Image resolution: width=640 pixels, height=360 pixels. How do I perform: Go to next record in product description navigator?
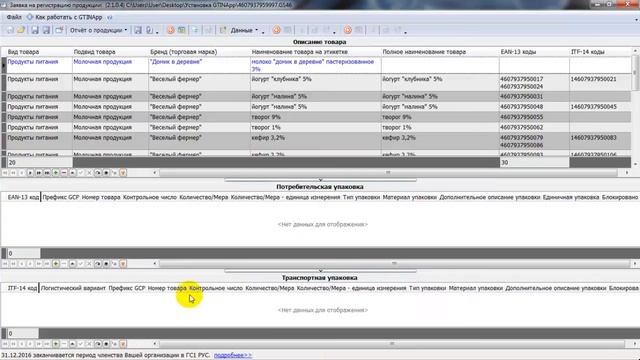(x=30, y=173)
